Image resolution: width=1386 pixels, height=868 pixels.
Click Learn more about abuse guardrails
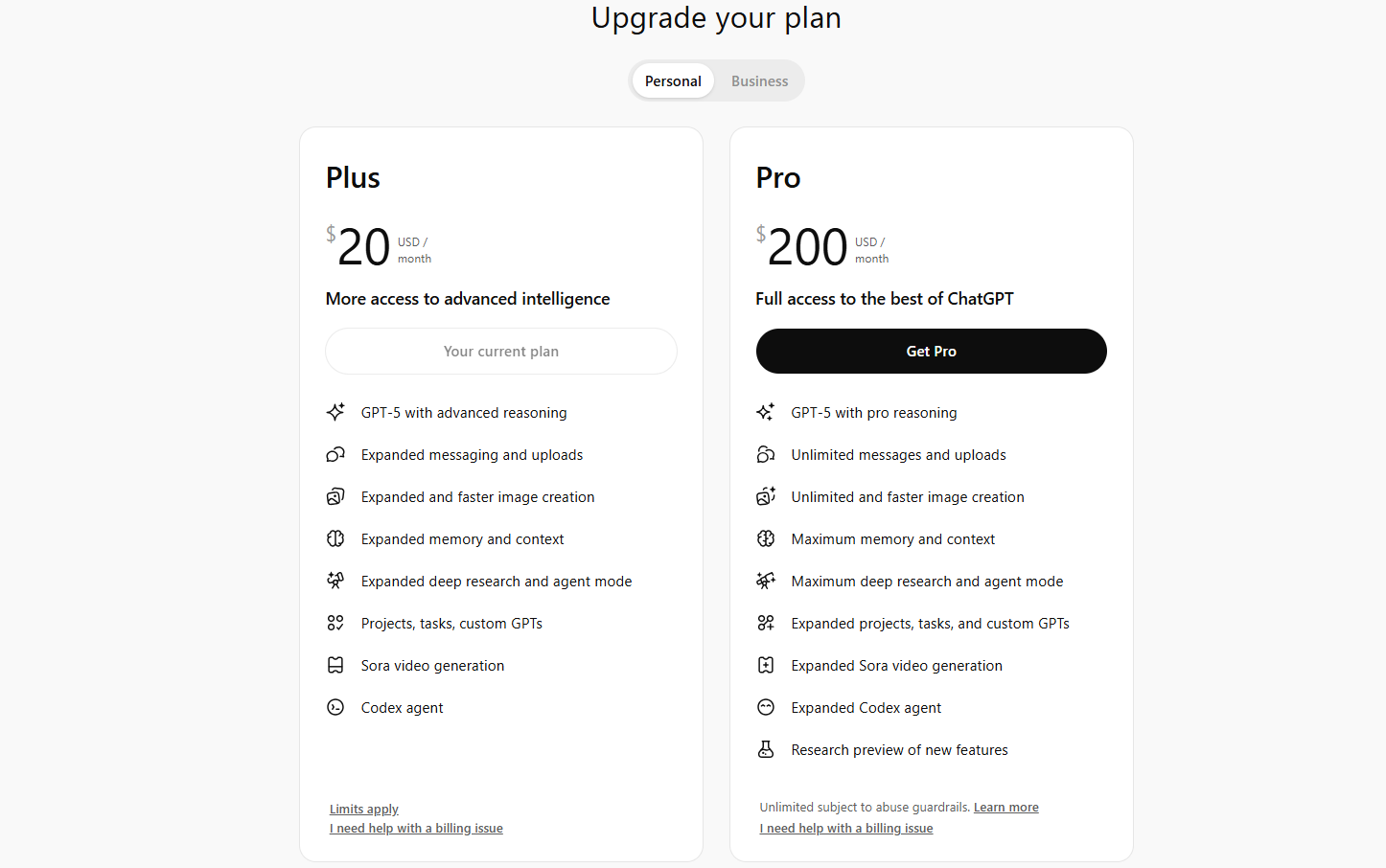tap(1005, 808)
